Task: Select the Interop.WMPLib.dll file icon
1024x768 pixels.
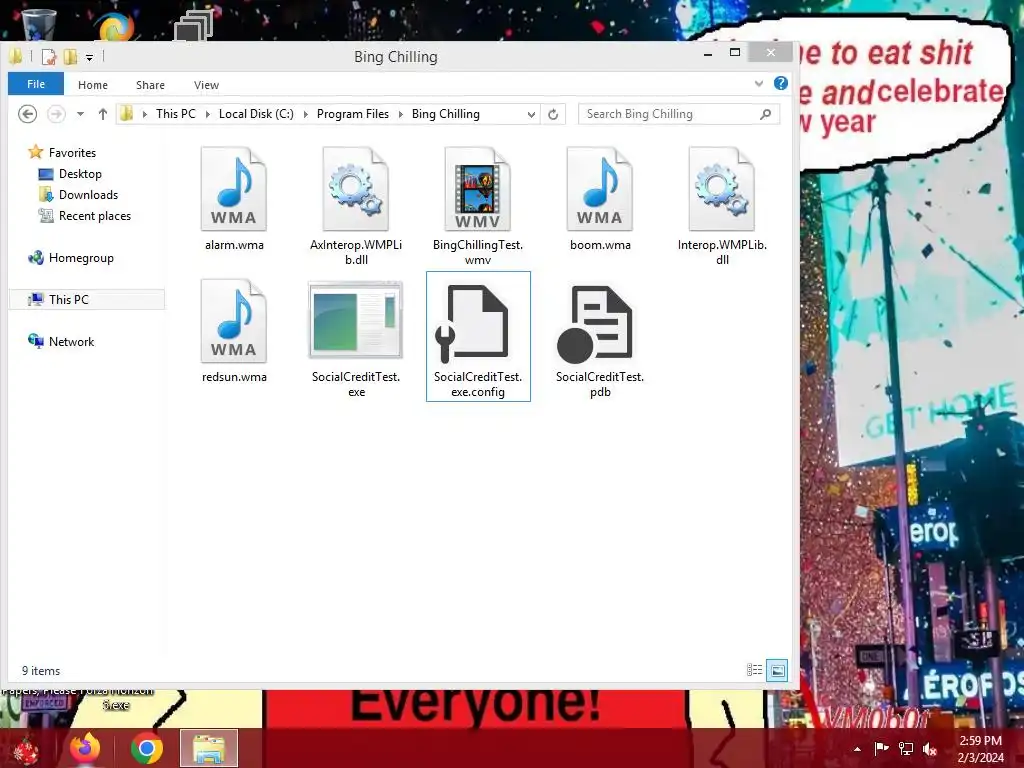Action: pyautogui.click(x=722, y=189)
